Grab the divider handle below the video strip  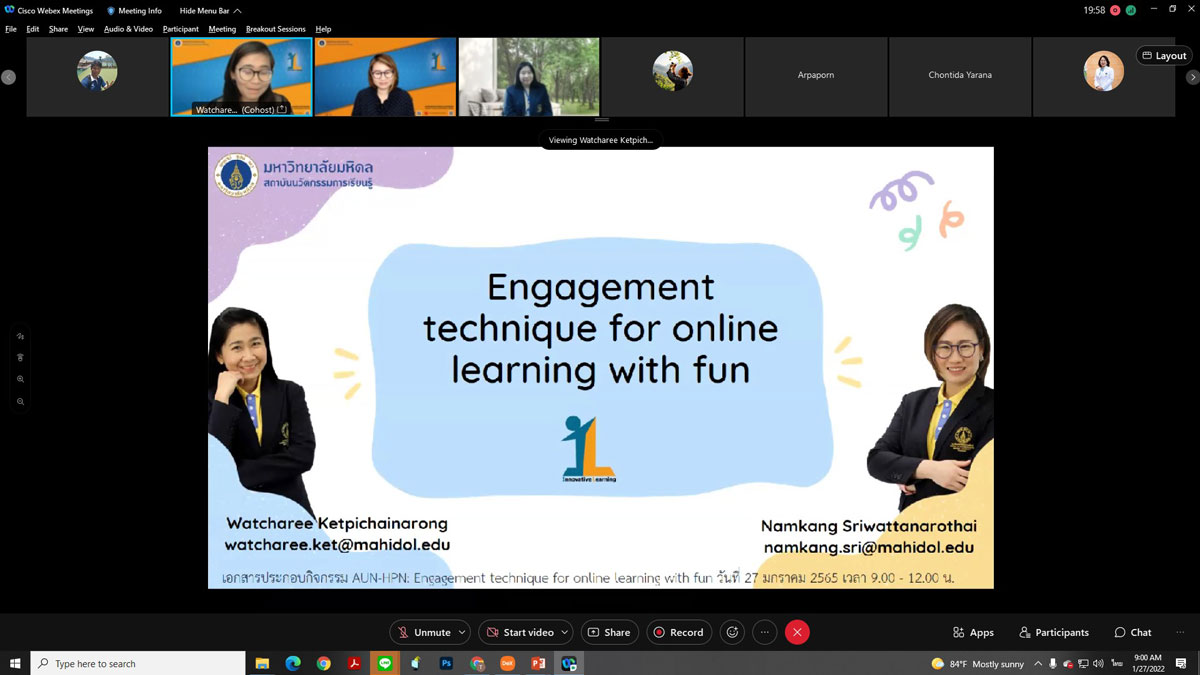(601, 120)
